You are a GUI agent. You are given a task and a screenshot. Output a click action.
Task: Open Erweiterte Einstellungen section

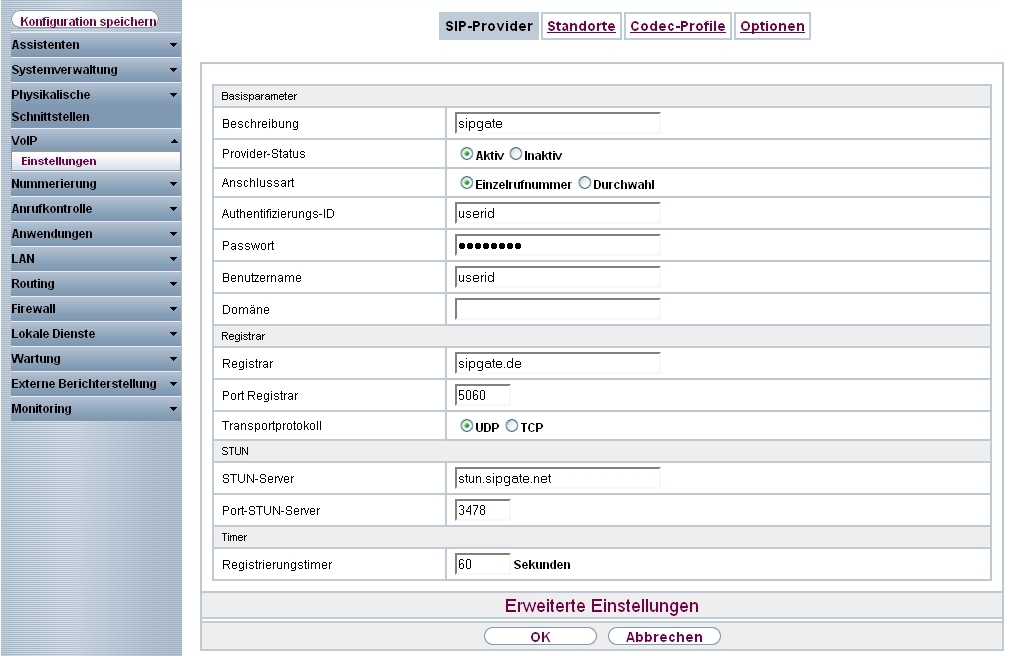(602, 606)
